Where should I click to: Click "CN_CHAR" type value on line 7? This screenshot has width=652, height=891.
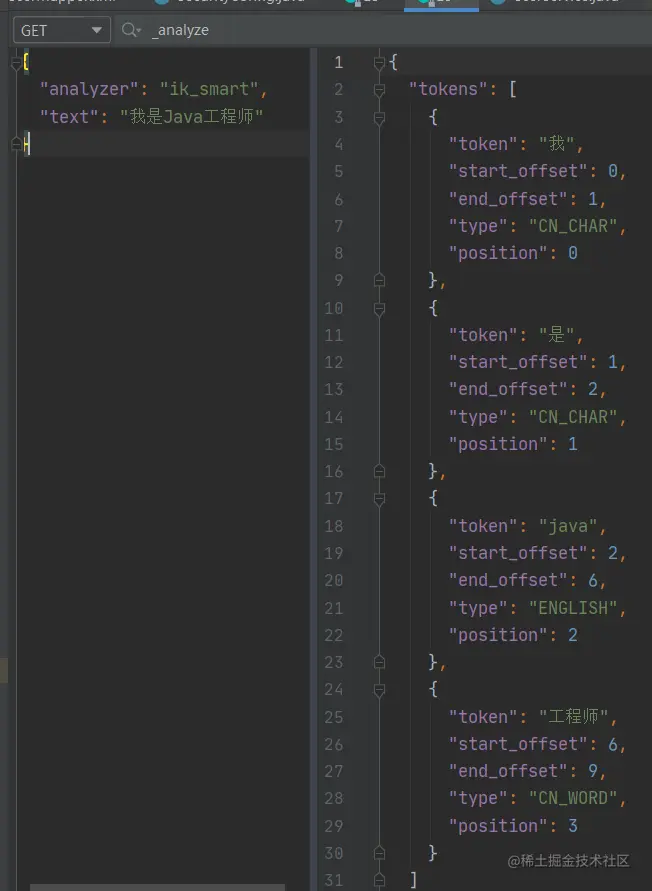573,226
